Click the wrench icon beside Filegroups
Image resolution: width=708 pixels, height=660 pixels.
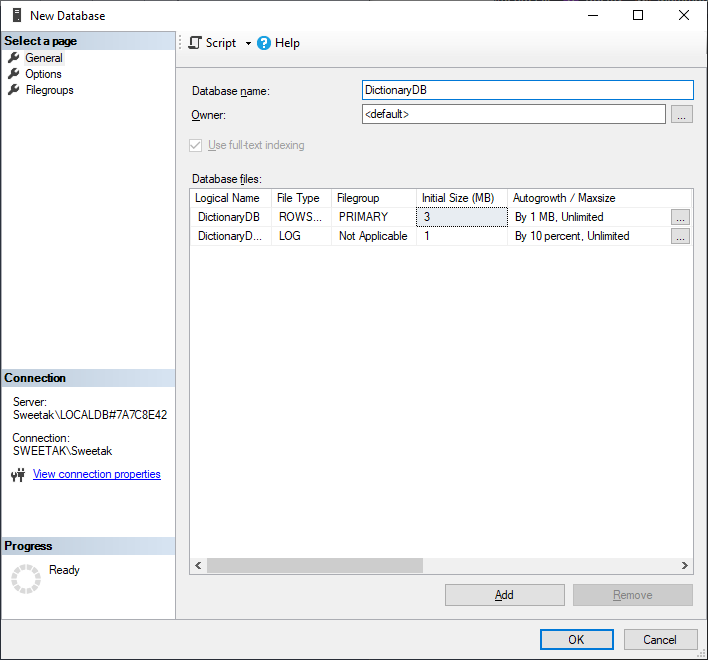14,90
